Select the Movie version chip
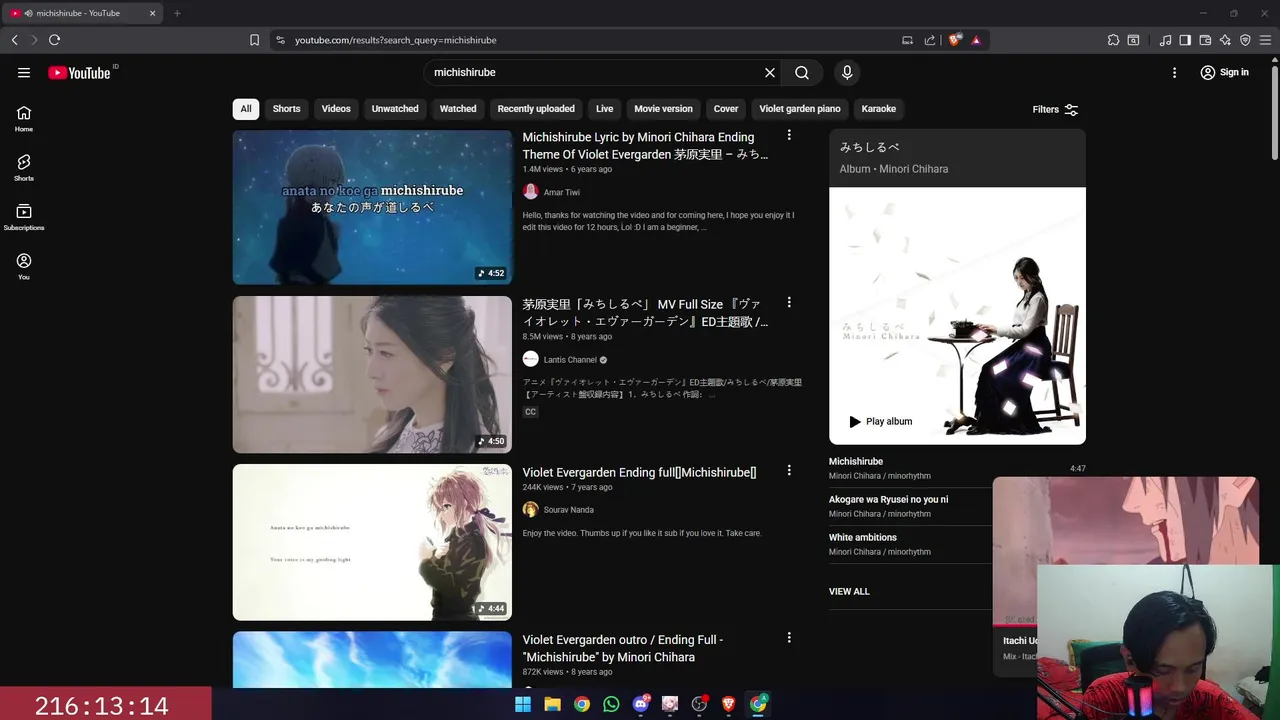Screen dimensions: 1280x720 click(x=663, y=109)
